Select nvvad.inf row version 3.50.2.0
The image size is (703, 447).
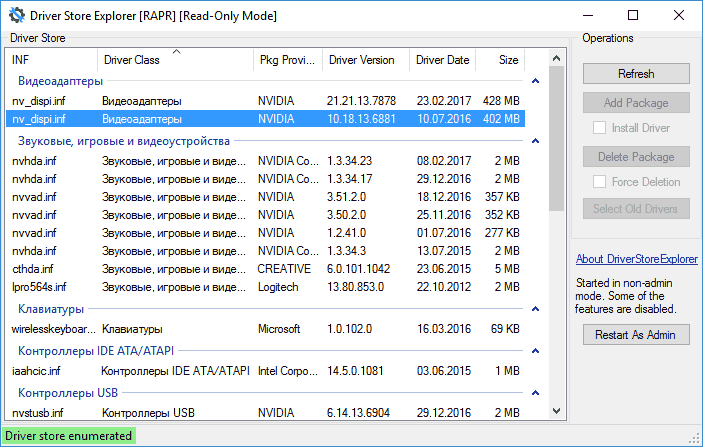(x=265, y=215)
